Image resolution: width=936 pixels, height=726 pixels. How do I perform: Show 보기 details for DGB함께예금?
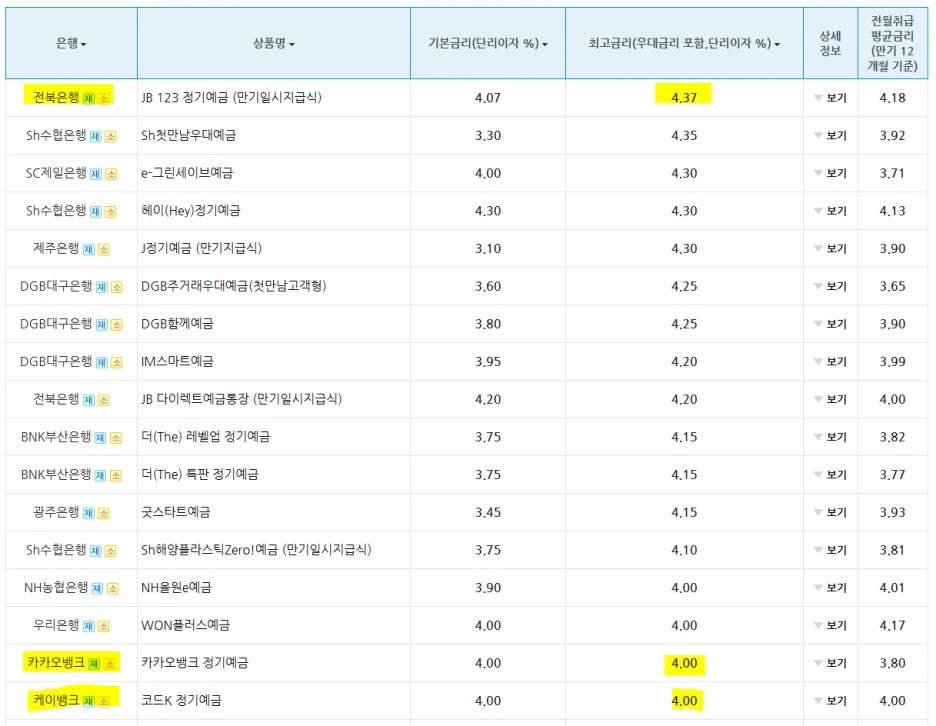tap(831, 324)
